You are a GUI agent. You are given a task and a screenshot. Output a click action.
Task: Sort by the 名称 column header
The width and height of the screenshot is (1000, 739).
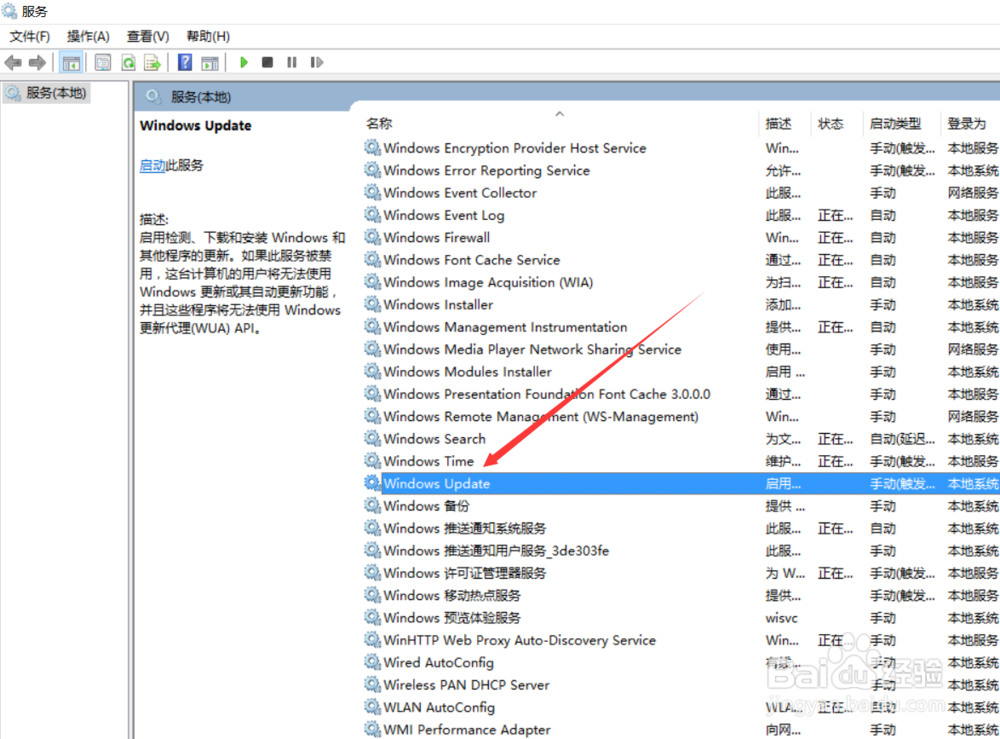379,123
